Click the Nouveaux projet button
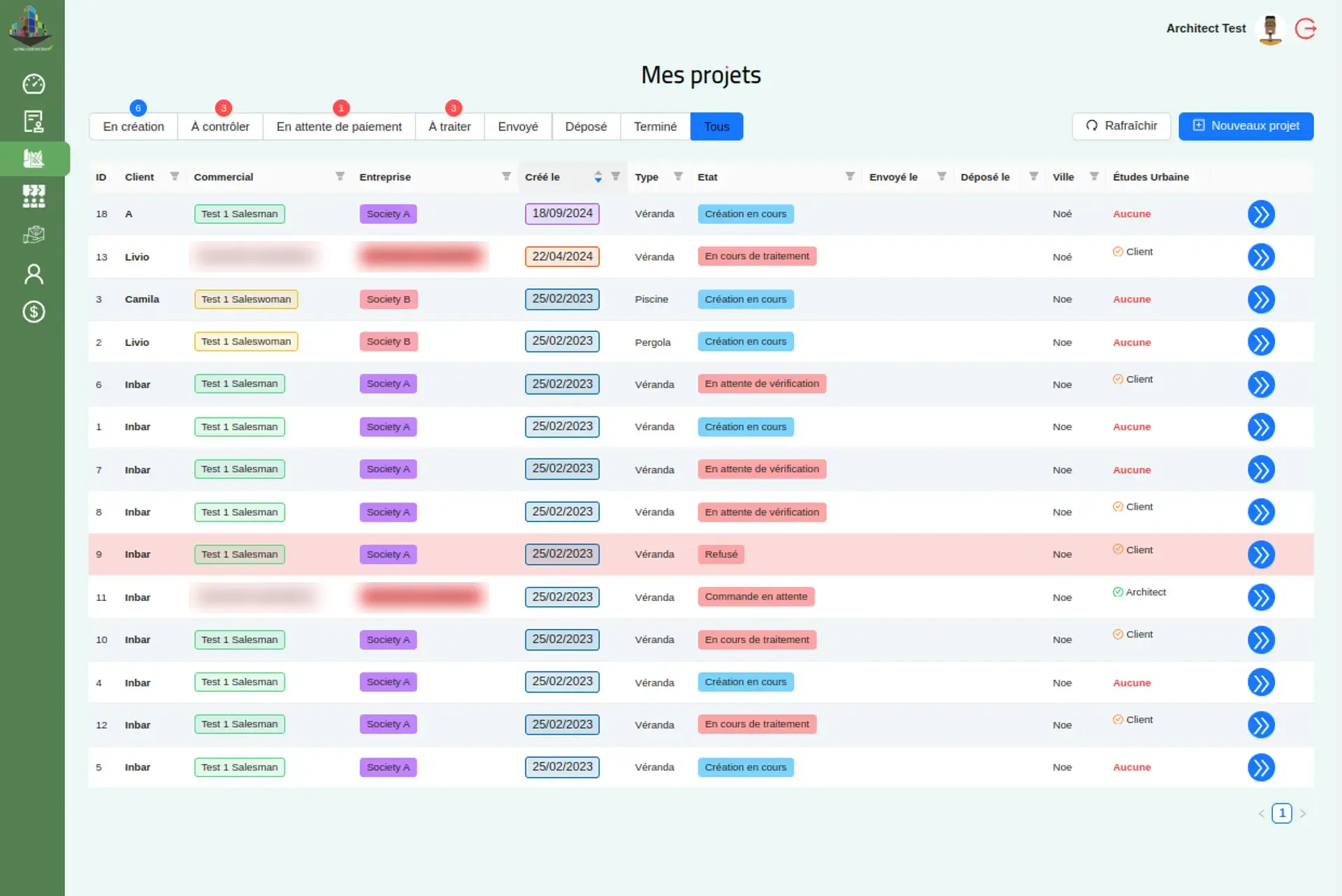The width and height of the screenshot is (1342, 896). 1246,126
